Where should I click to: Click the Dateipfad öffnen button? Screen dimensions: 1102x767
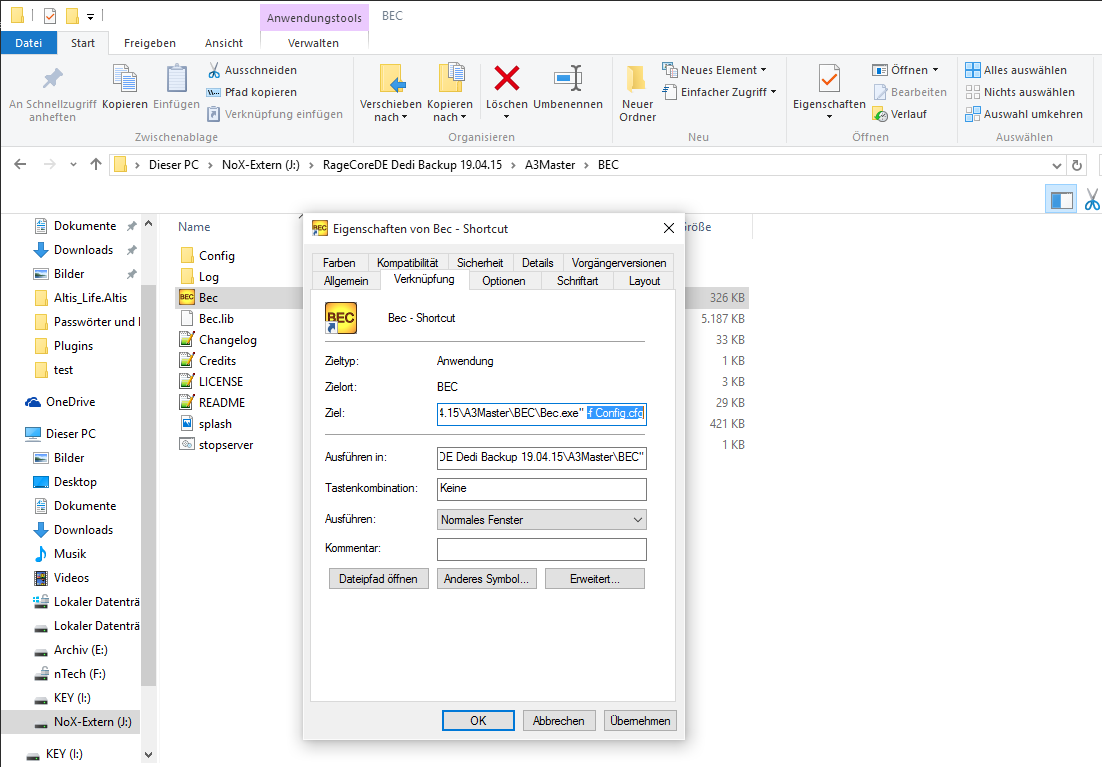coord(379,579)
